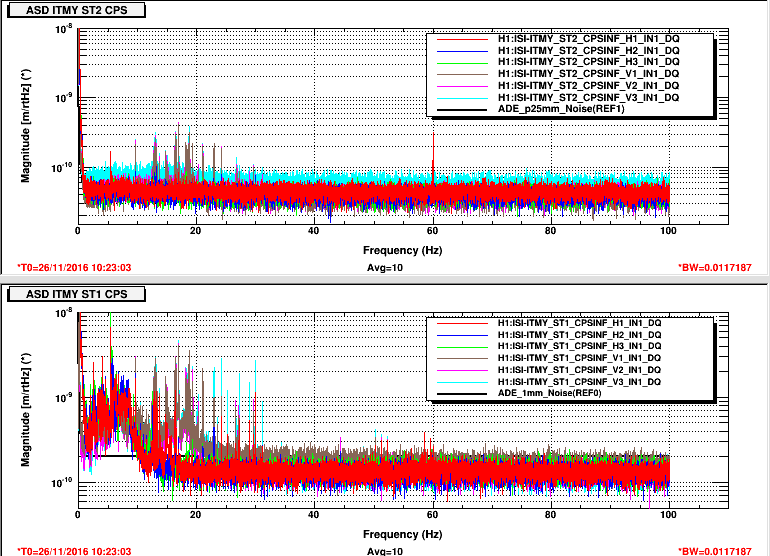Click the Frequency (Hz) label of the ST1 plot

[x=402, y=534]
